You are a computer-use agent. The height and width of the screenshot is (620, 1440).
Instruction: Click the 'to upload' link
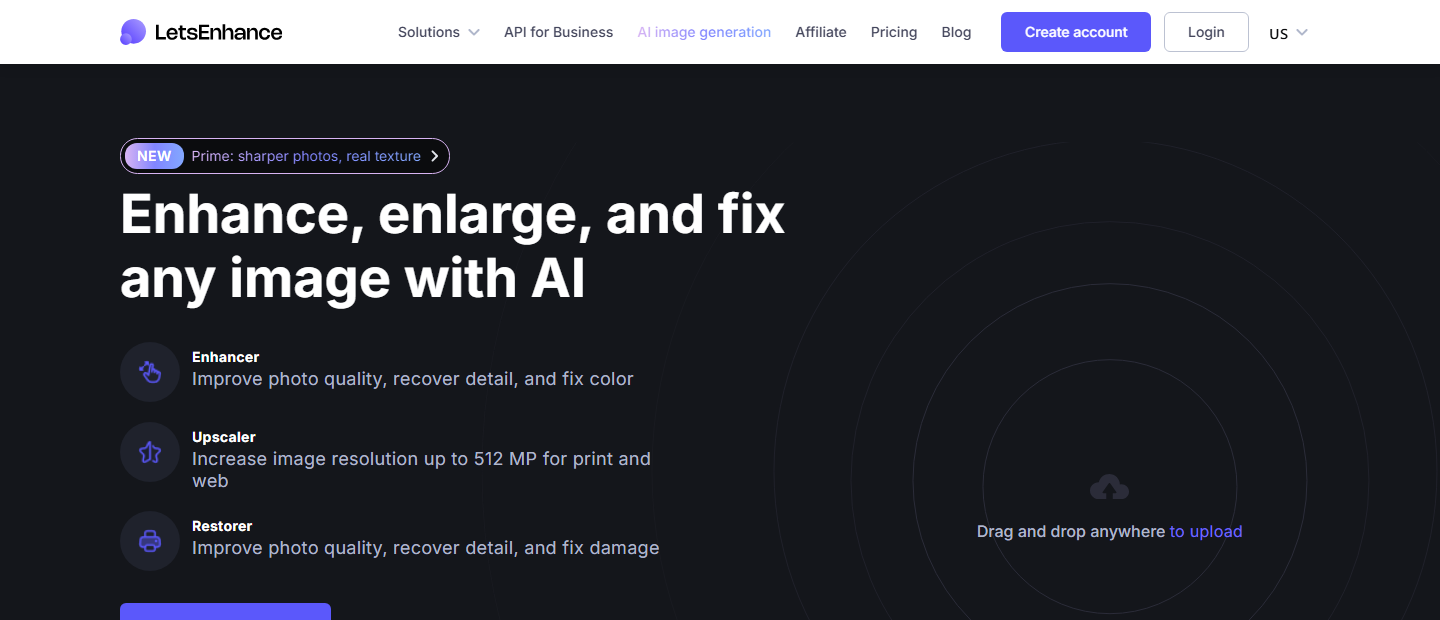point(1206,532)
